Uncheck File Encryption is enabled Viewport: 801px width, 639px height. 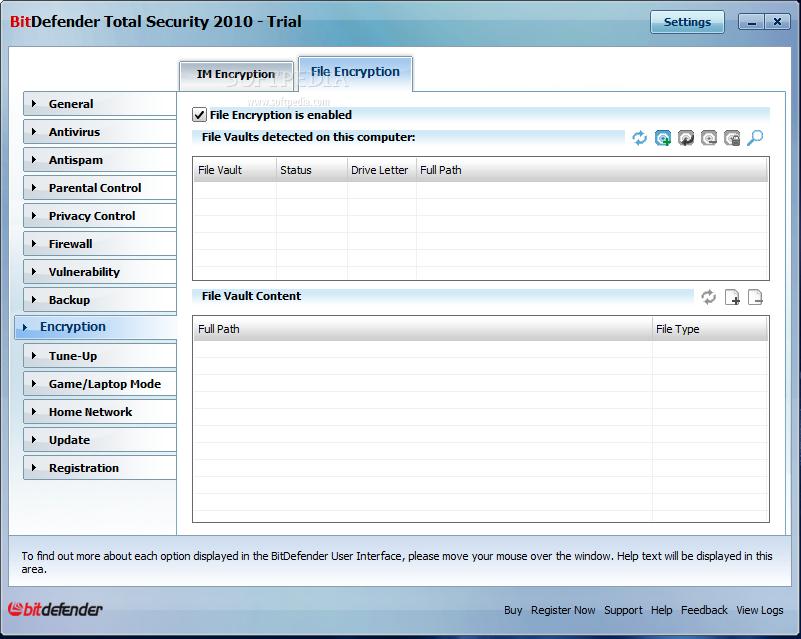click(200, 116)
